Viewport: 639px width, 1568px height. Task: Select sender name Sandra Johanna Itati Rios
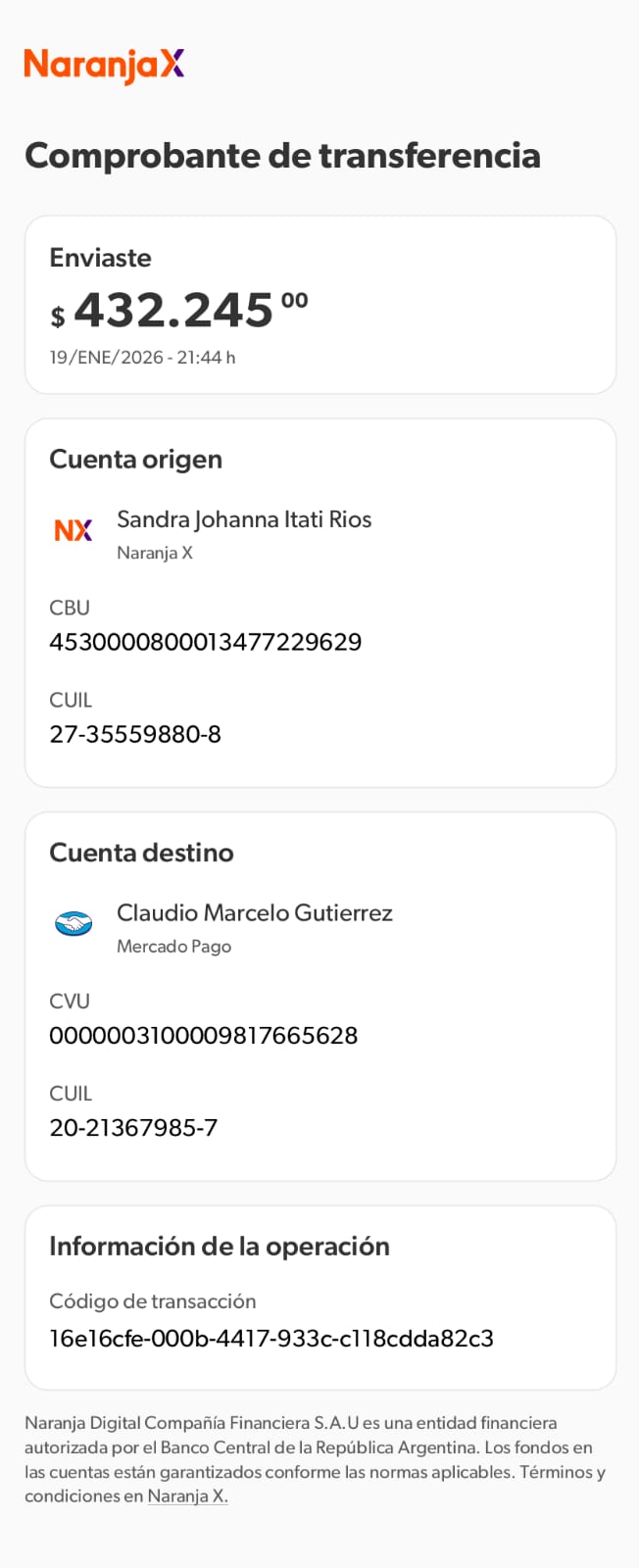coord(244,519)
